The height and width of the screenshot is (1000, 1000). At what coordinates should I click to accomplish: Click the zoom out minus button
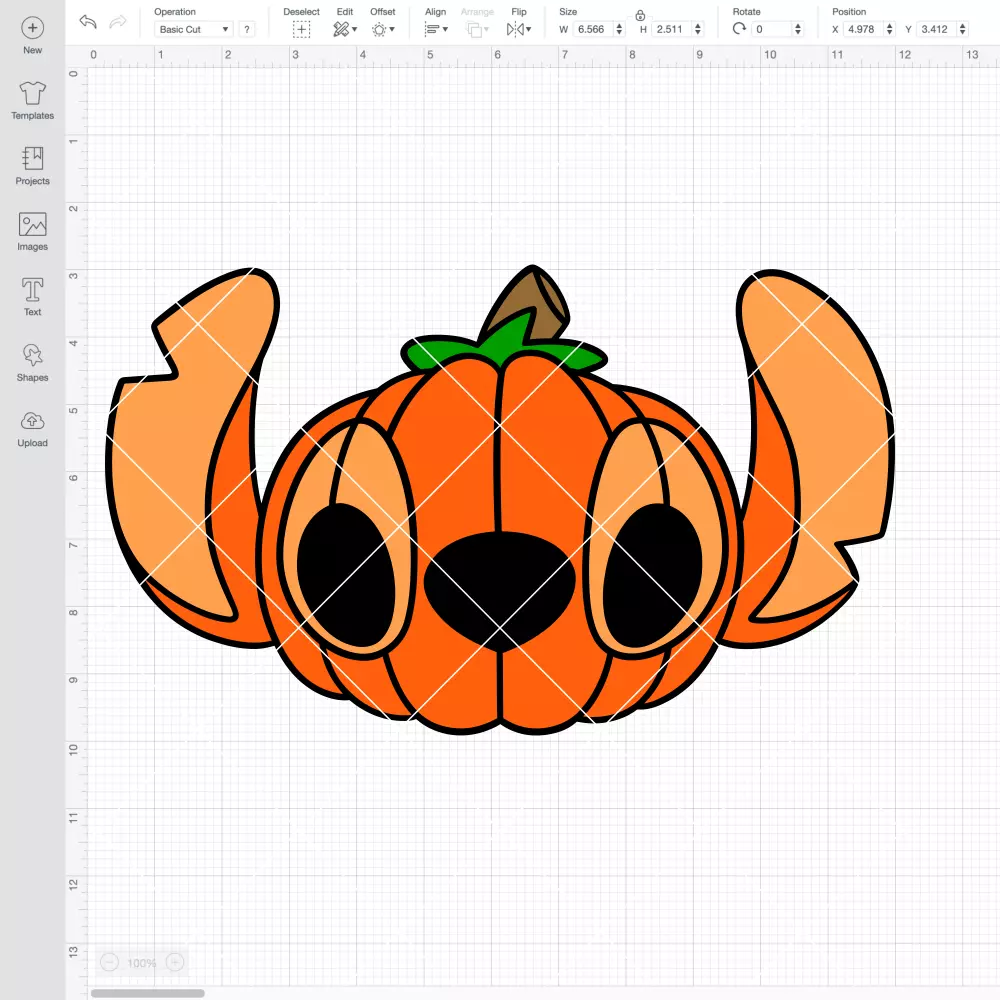(110, 962)
